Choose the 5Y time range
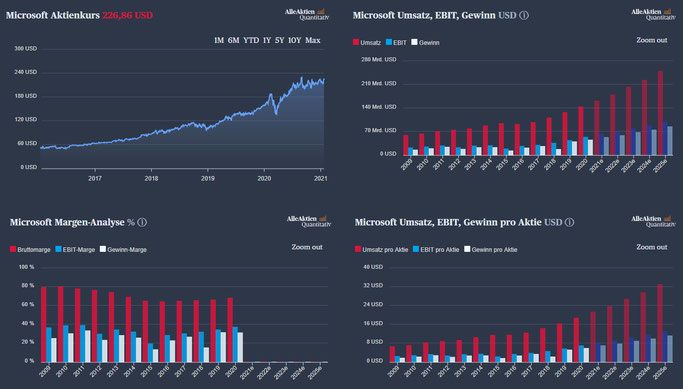Screen dimensions: 683x389 tap(279, 41)
